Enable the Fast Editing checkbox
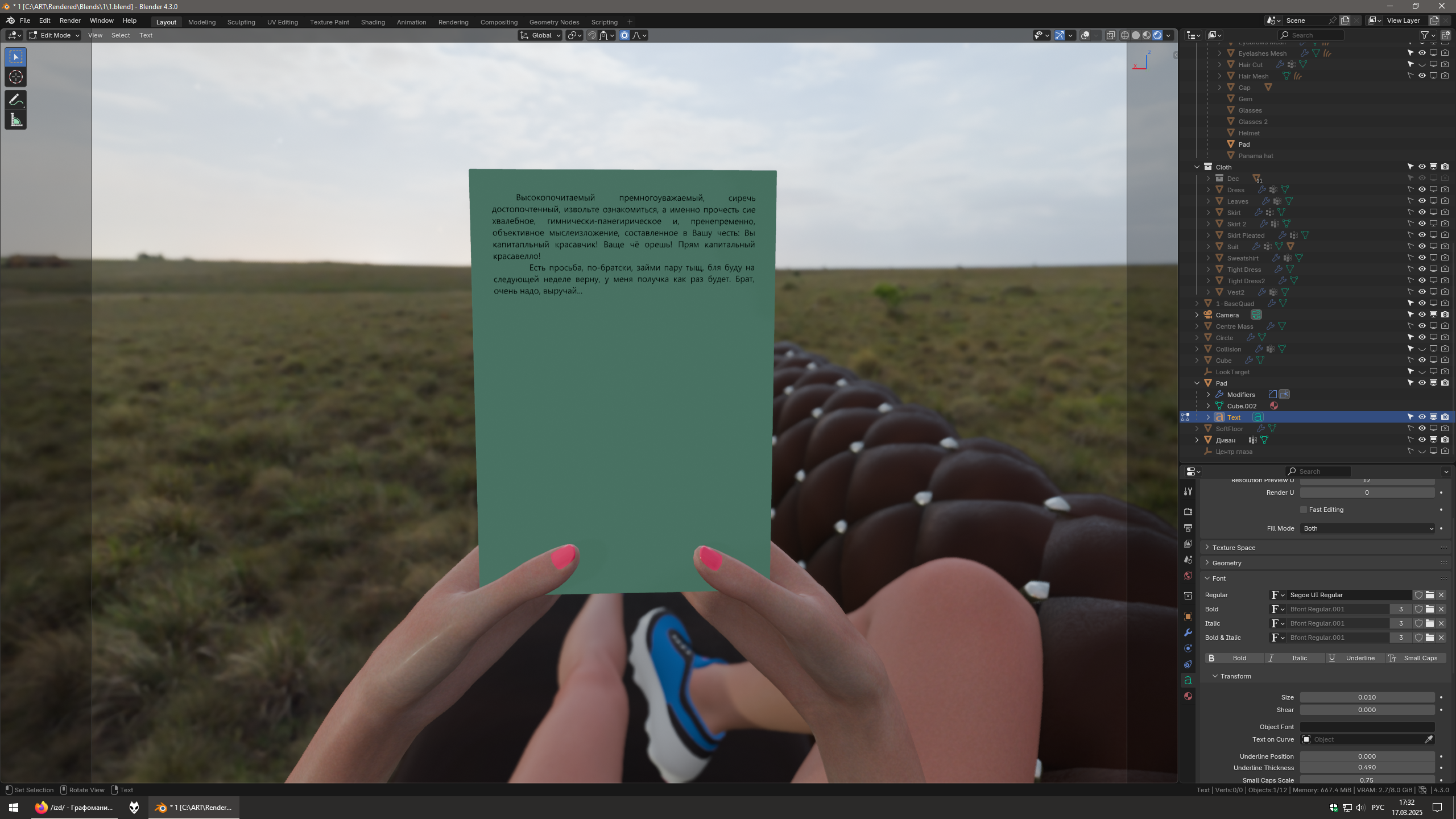 tap(1304, 510)
